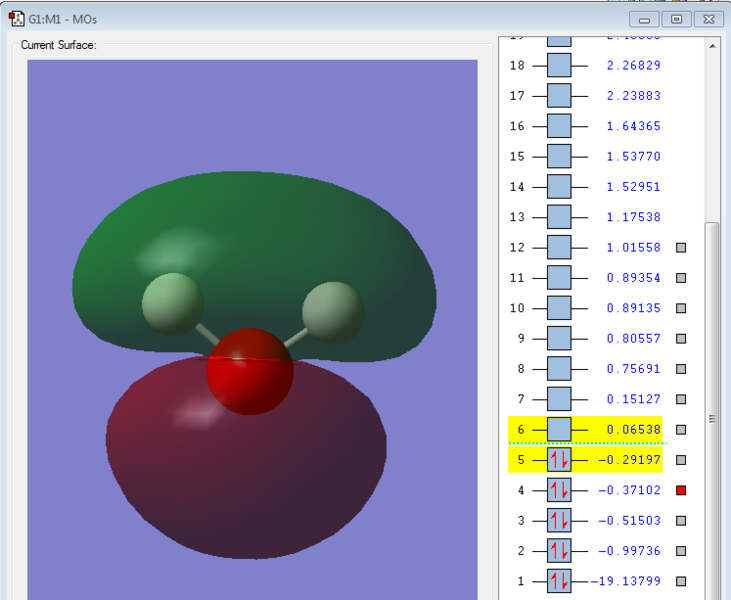
Task: Maximize the MOs window
Action: 677,19
